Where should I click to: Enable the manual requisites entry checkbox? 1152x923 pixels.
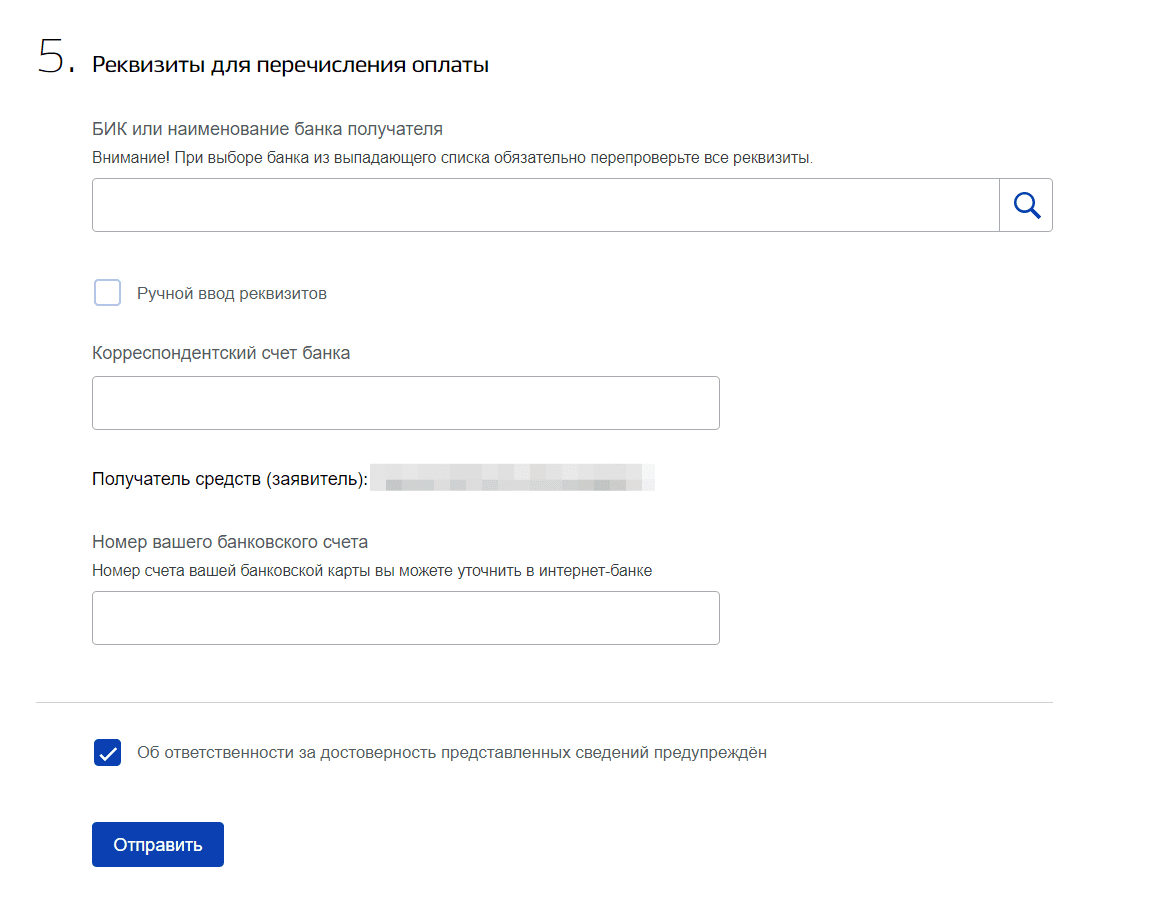tap(107, 293)
